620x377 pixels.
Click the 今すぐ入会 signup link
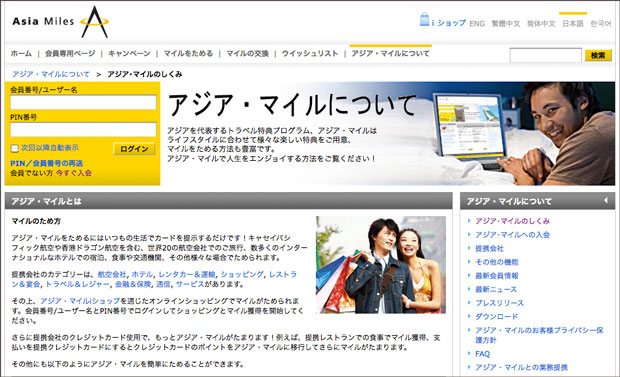pyautogui.click(x=74, y=173)
